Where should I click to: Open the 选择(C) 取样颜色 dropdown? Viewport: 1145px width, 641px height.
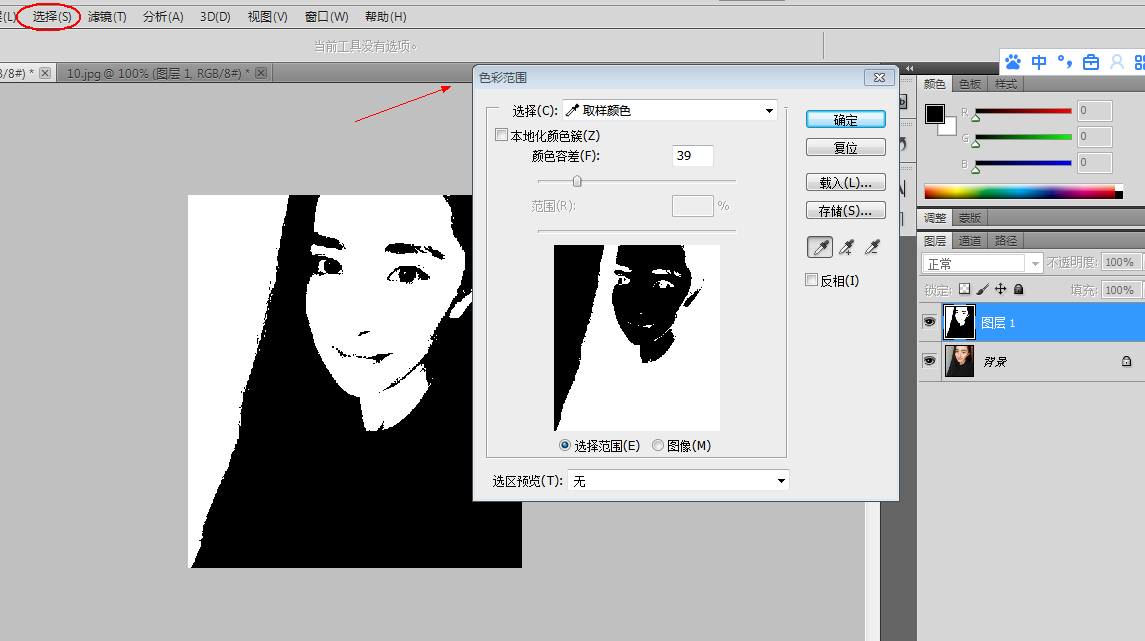(x=670, y=110)
